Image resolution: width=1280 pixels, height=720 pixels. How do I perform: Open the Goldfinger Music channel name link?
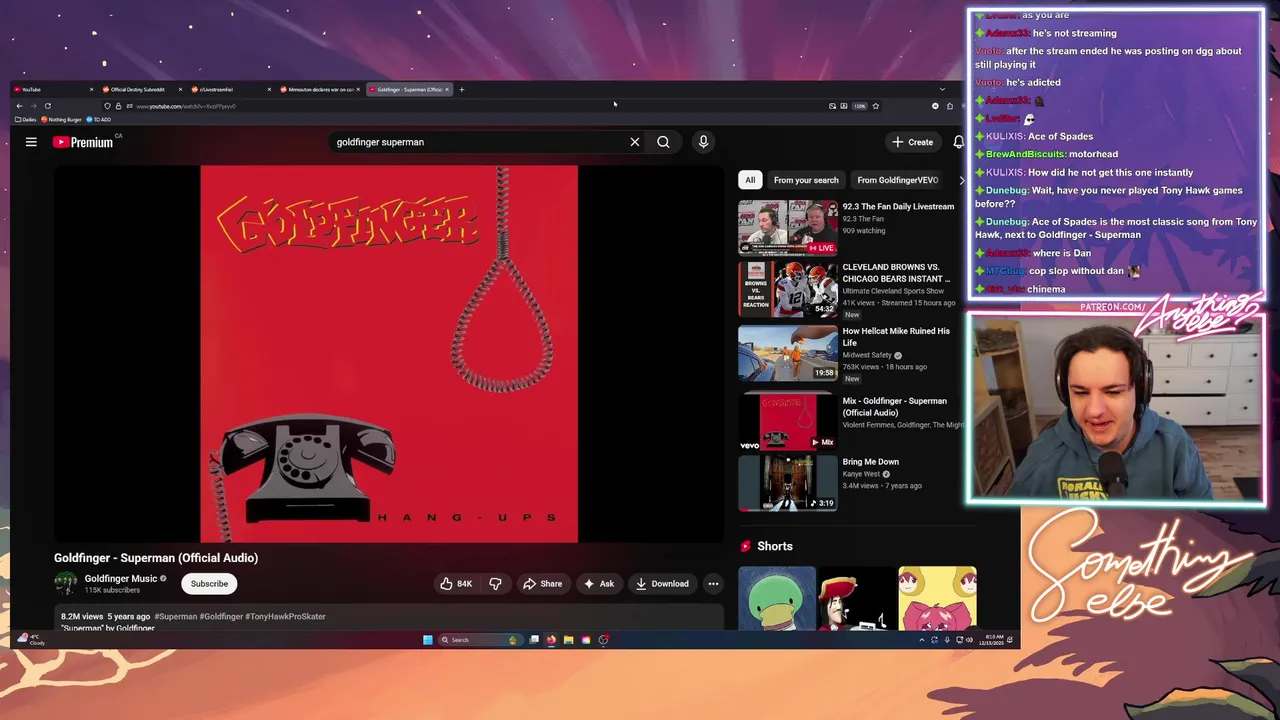pyautogui.click(x=120, y=578)
